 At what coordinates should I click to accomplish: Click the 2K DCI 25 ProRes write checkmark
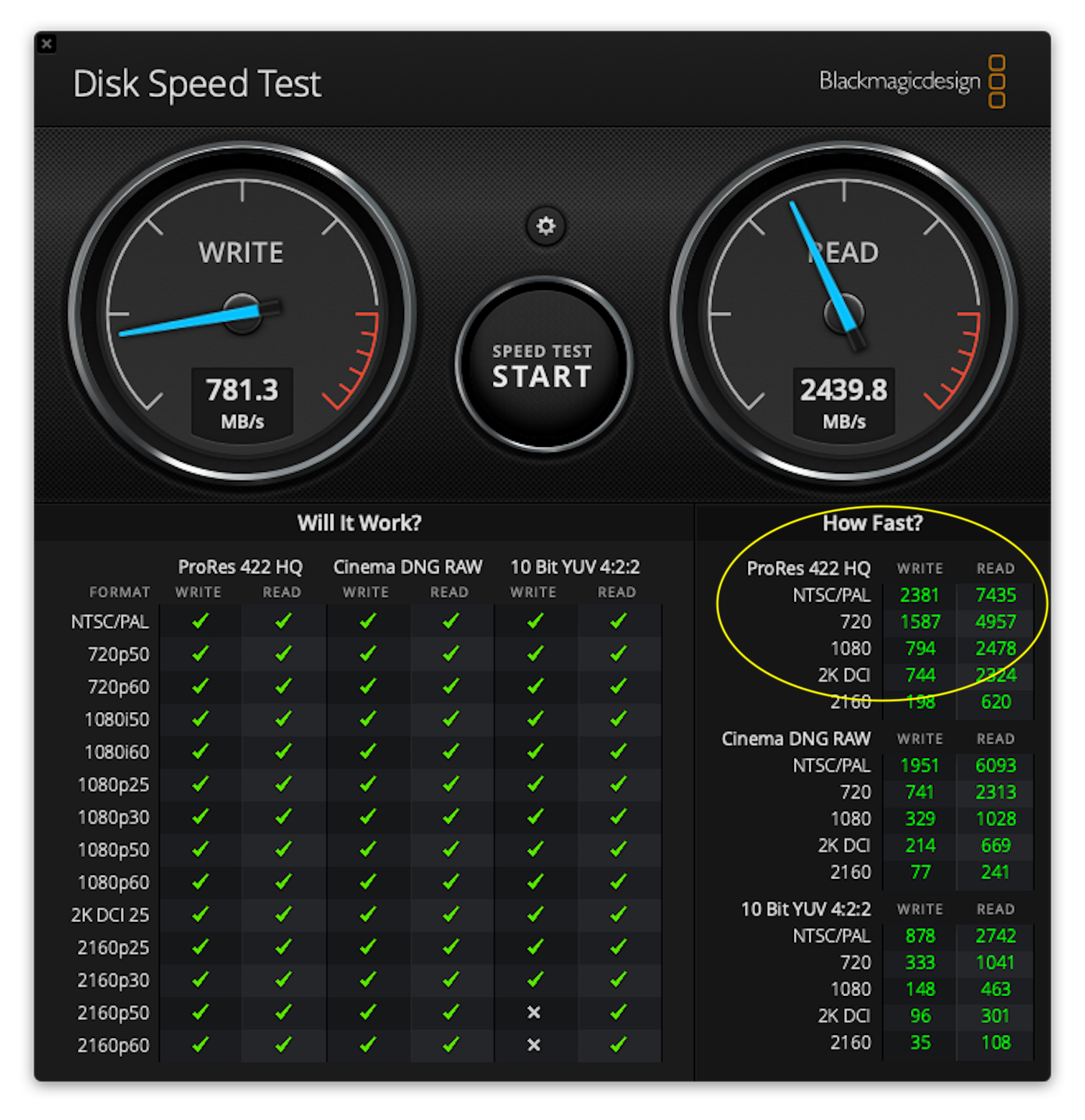pyautogui.click(x=200, y=915)
